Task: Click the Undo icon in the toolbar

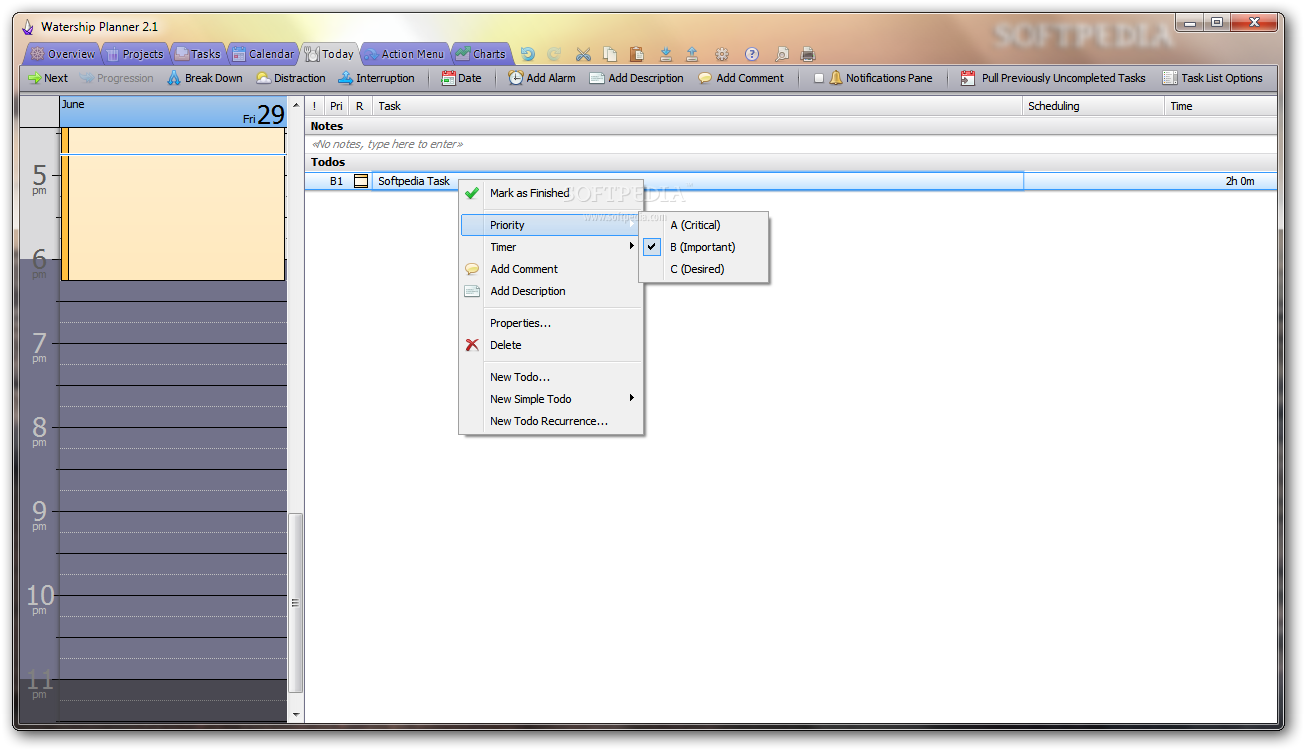Action: (528, 54)
